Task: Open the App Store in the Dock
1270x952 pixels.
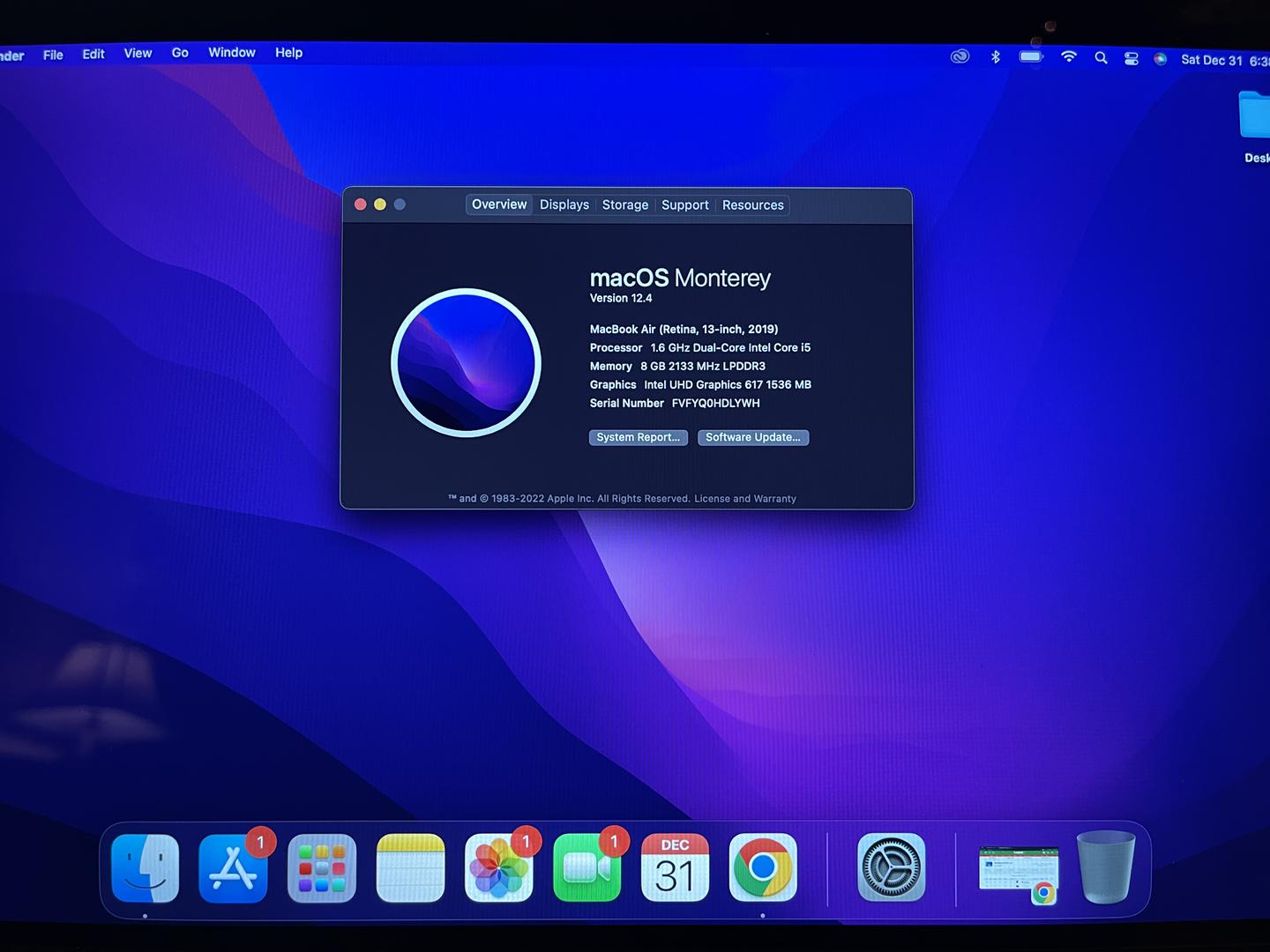Action: [x=234, y=868]
